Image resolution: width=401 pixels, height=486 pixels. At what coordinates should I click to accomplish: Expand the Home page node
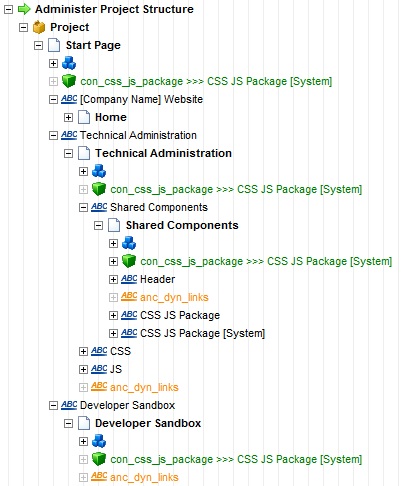tap(68, 117)
